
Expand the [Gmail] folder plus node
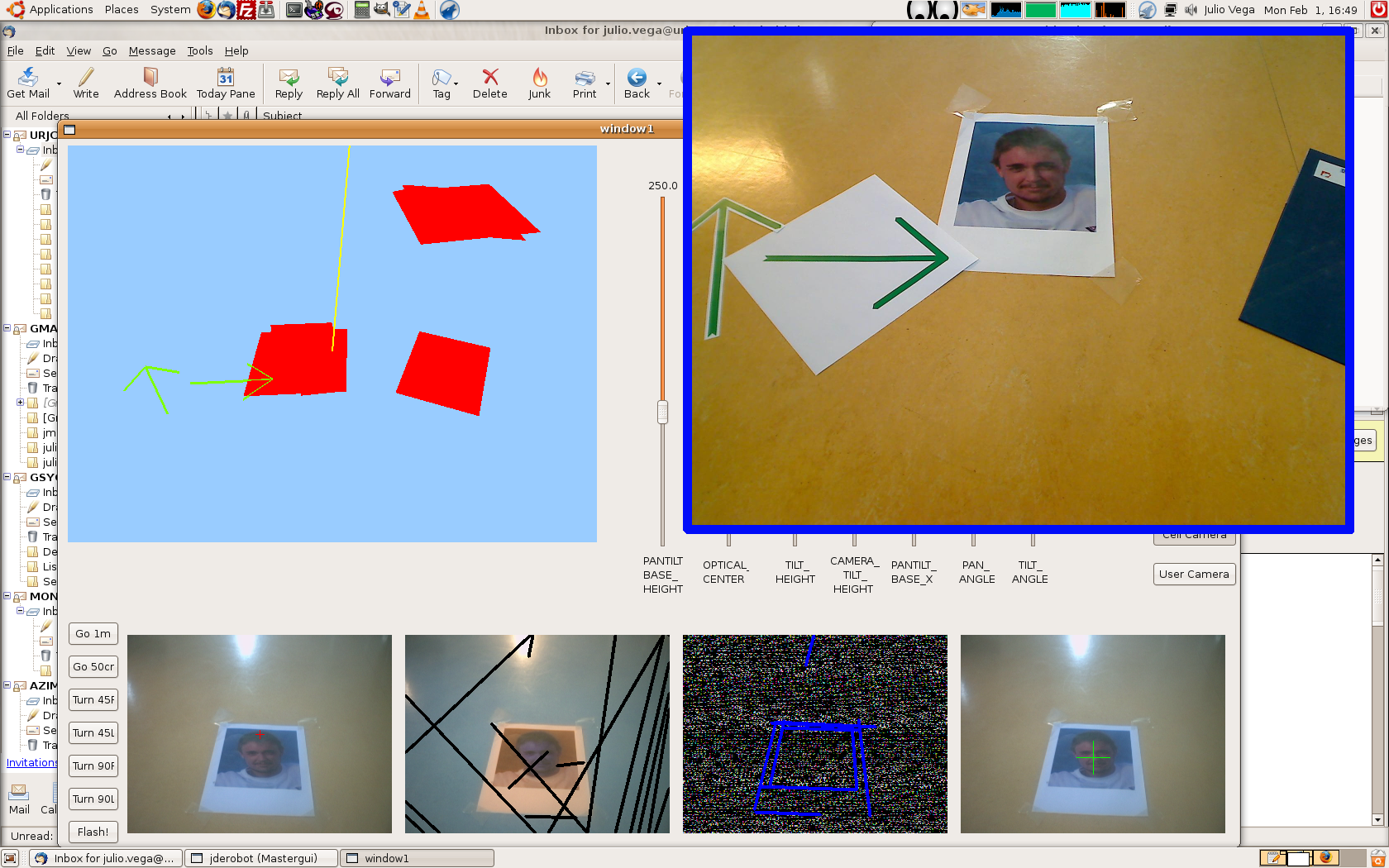20,403
